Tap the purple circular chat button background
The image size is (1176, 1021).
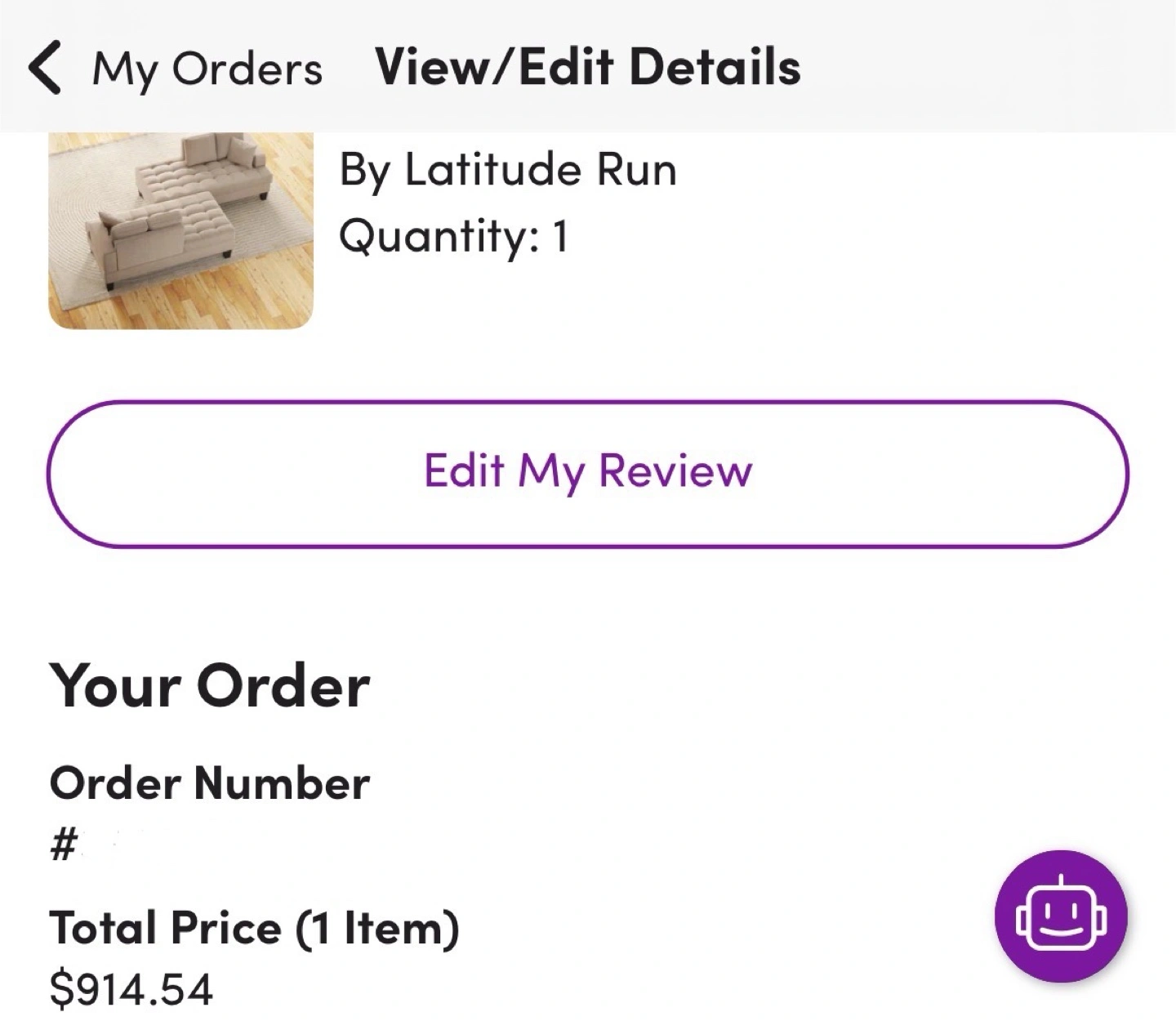[1061, 916]
